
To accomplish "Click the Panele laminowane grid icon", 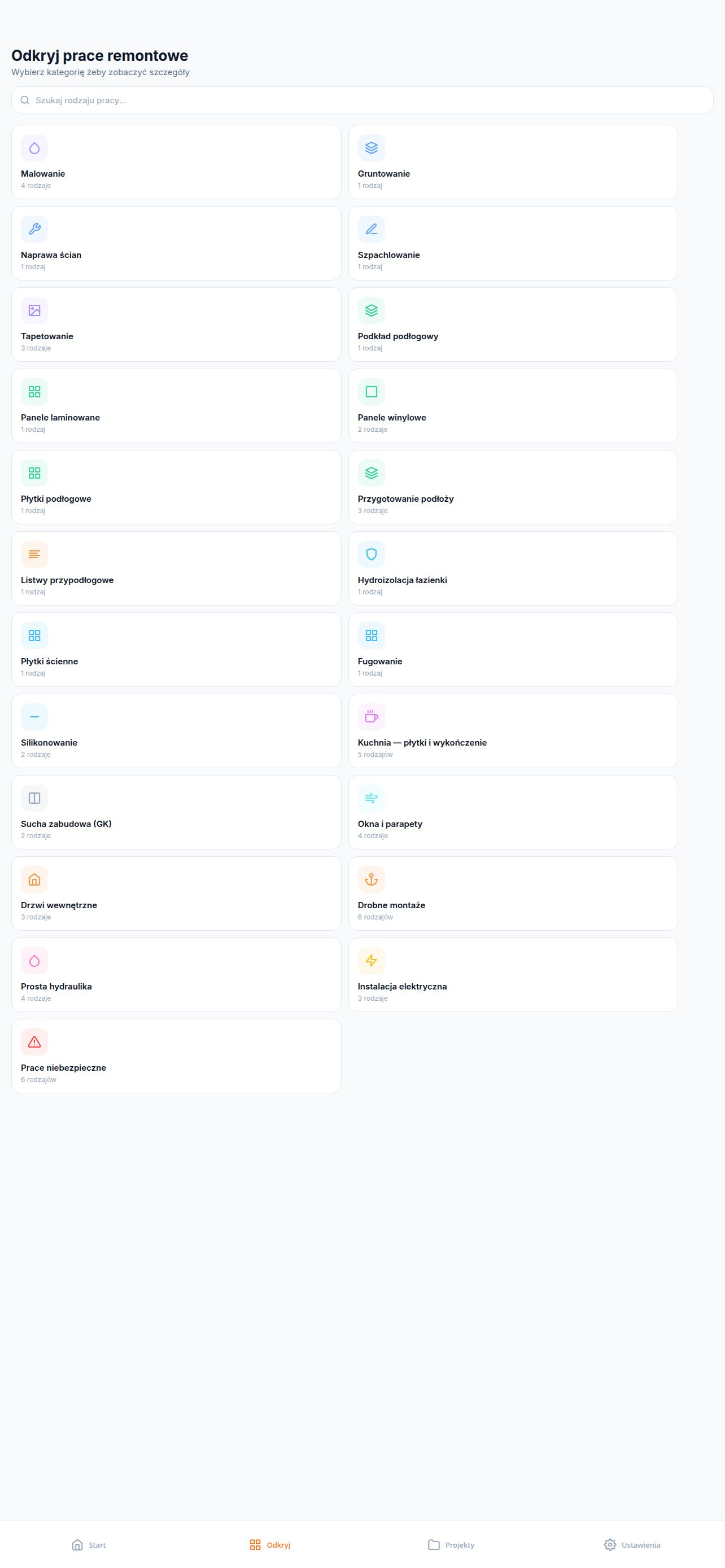I will [34, 391].
